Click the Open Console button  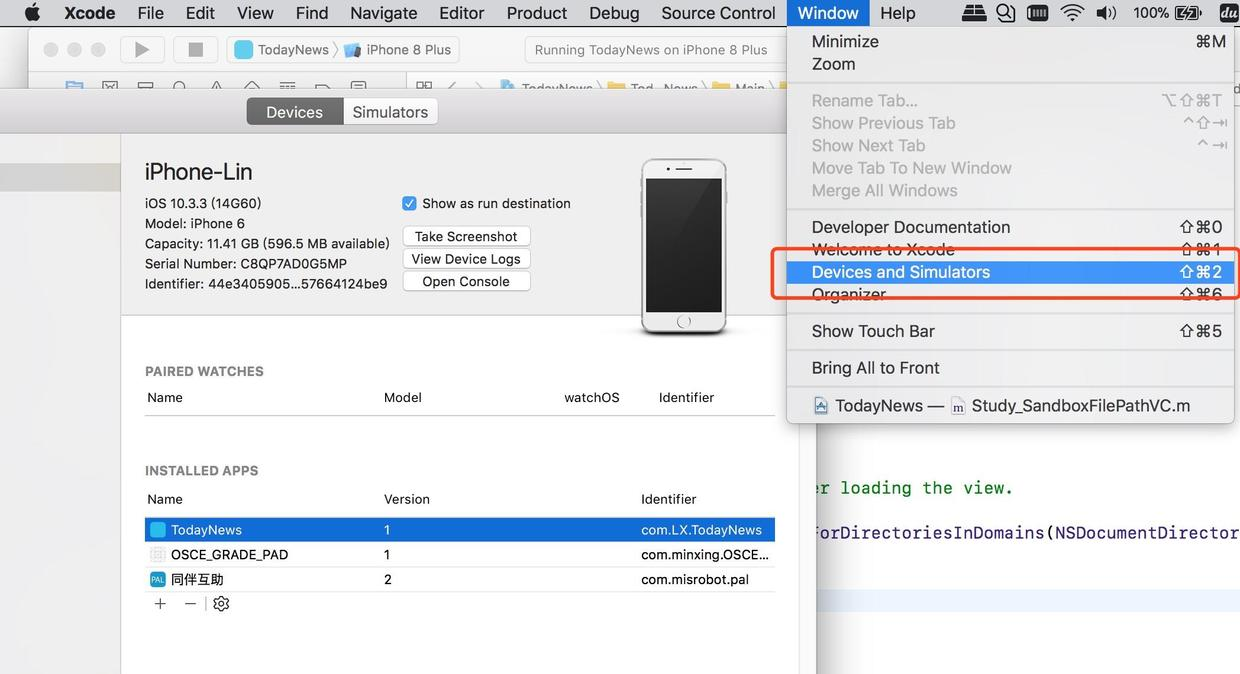466,282
